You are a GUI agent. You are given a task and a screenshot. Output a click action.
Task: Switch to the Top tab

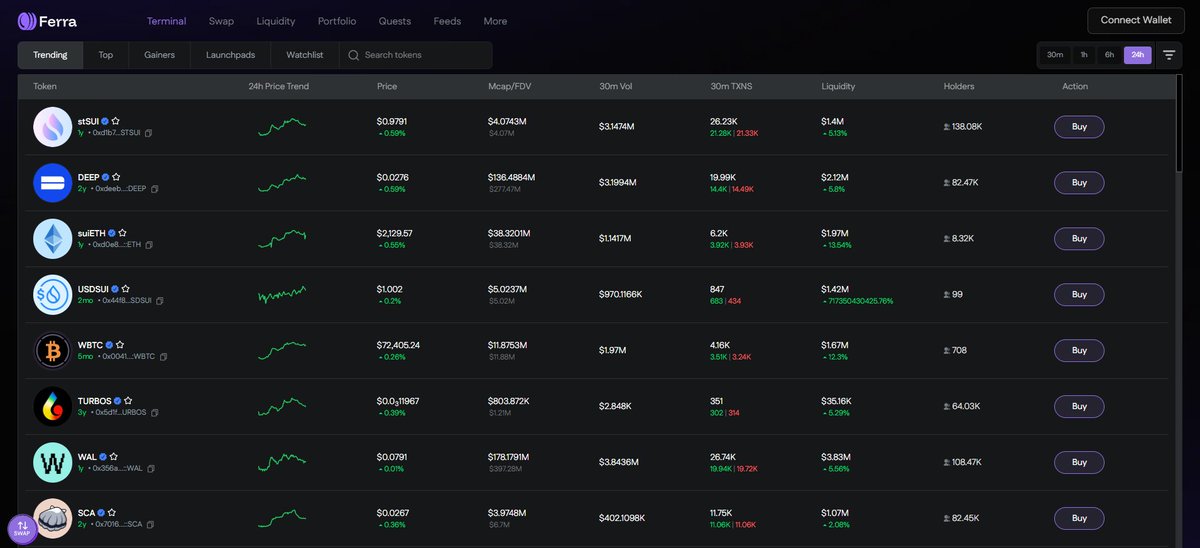[x=106, y=55]
